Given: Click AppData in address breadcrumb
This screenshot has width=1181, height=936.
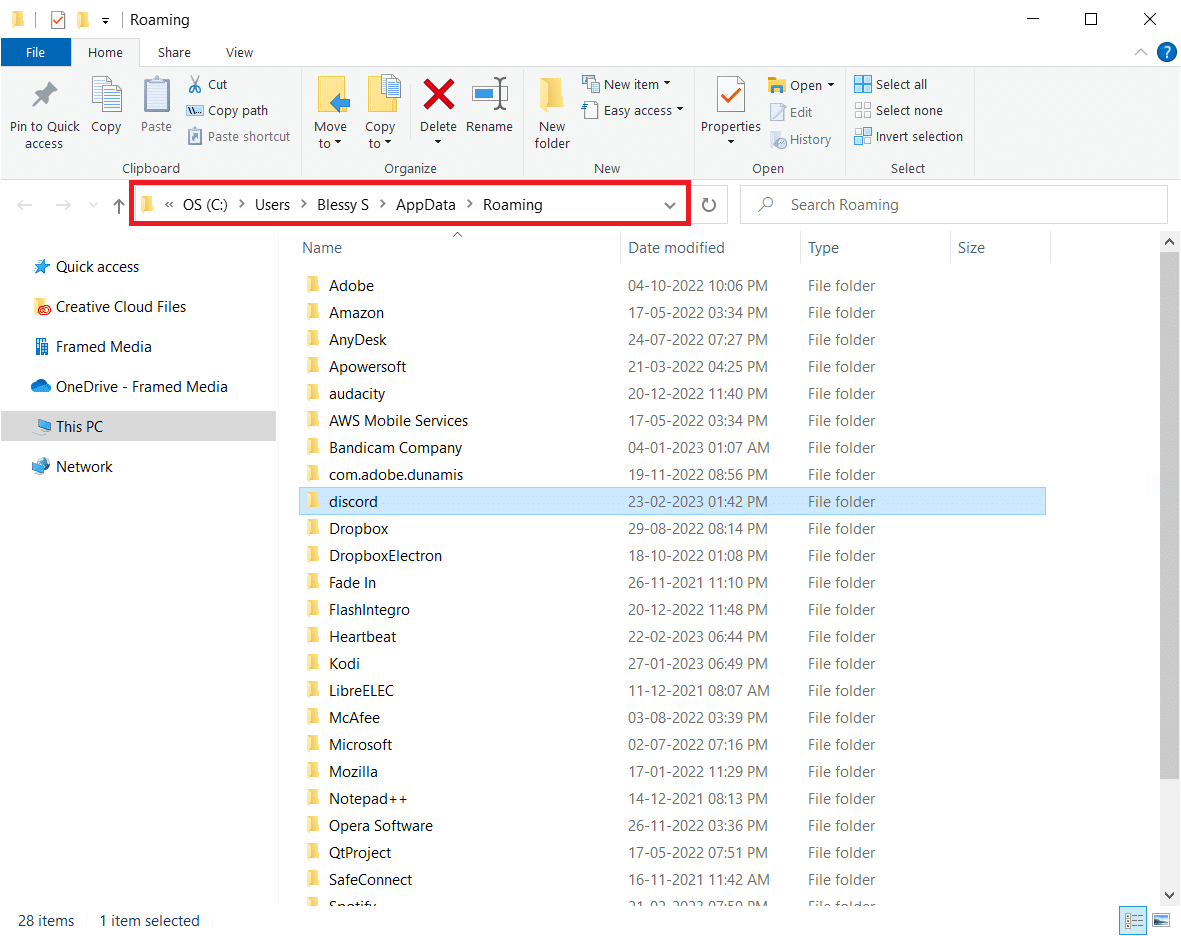Looking at the screenshot, I should coord(426,205).
